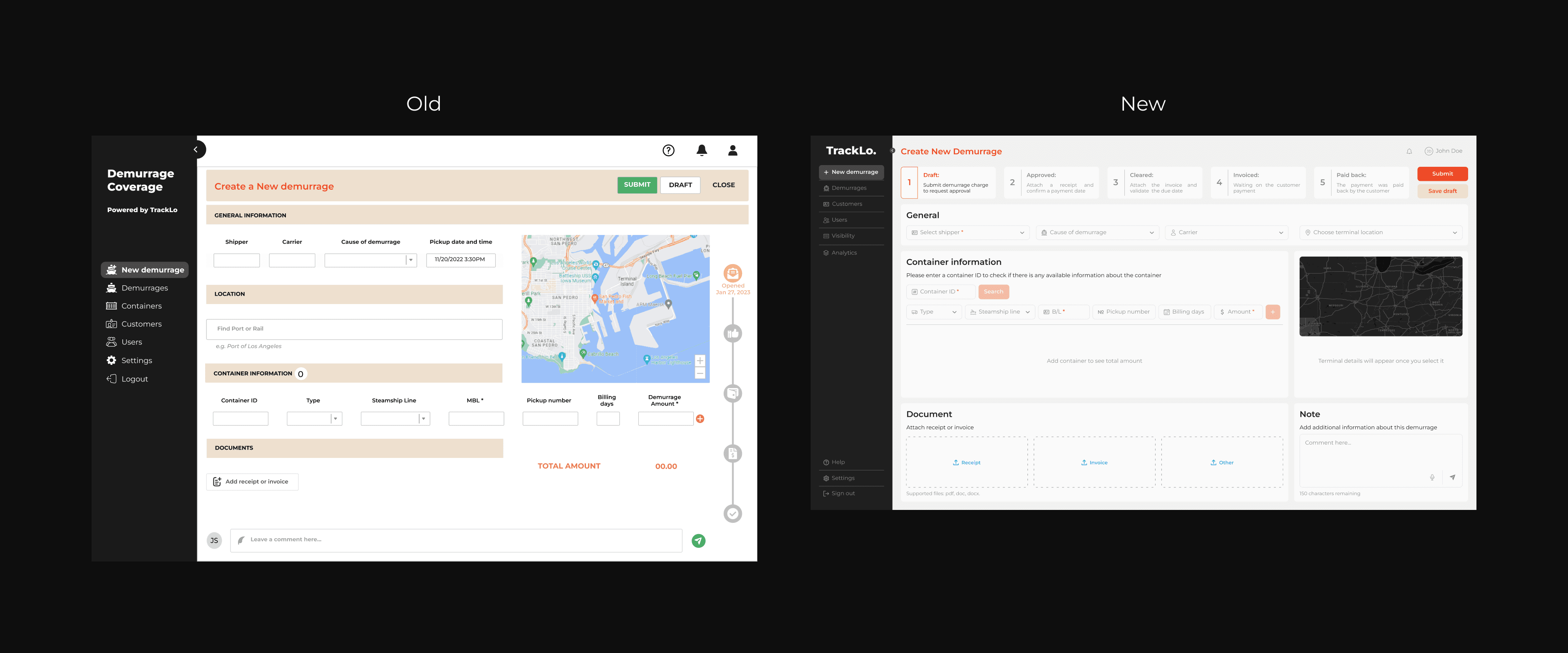Select Analytics in new sidebar
The height and width of the screenshot is (653, 1568).
844,252
